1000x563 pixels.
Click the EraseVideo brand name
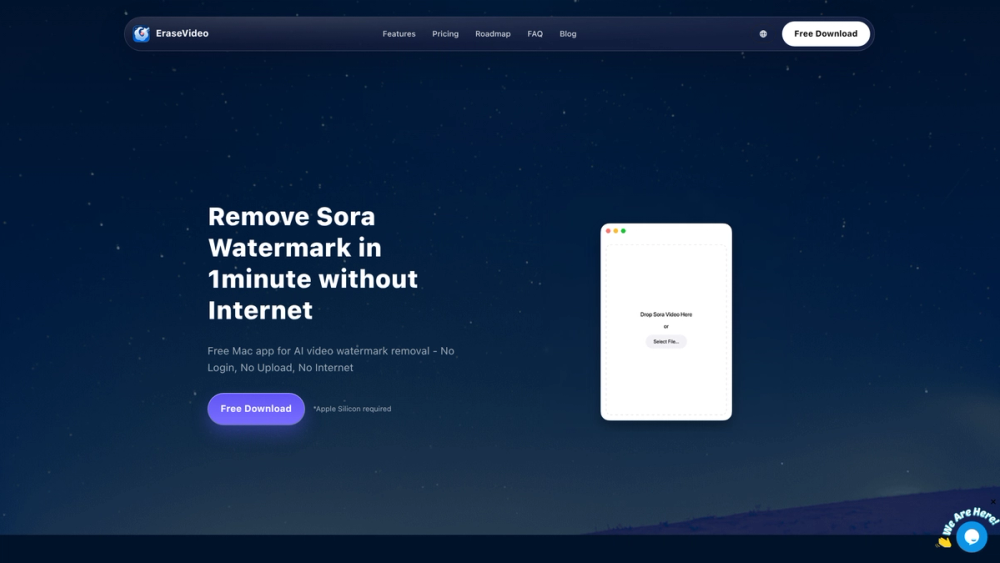[182, 34]
